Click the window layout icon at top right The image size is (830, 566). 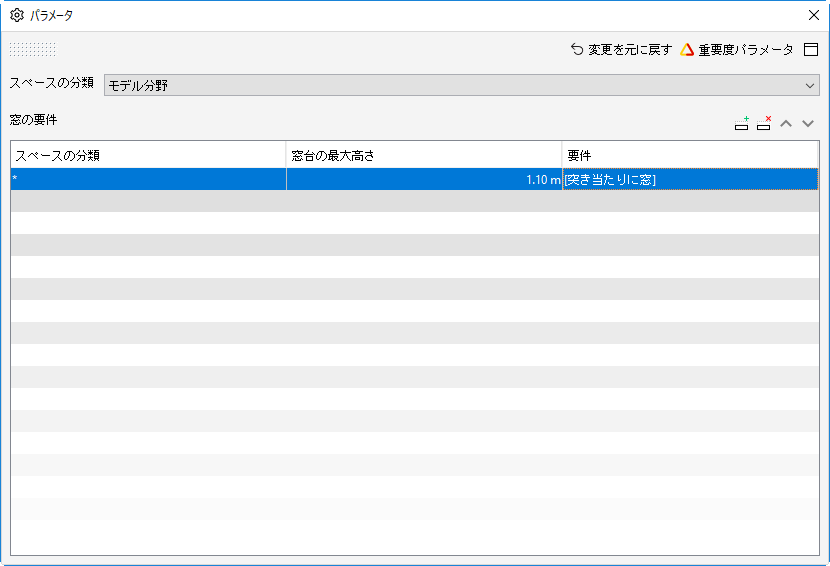[810, 50]
